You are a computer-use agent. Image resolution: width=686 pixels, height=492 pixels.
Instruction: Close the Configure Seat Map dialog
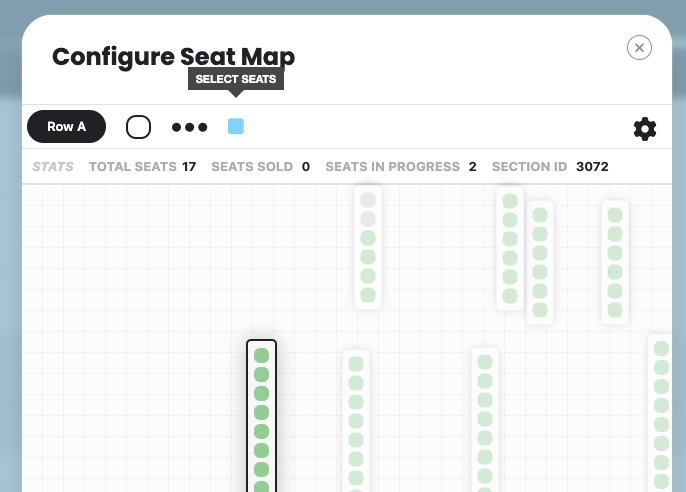(639, 48)
